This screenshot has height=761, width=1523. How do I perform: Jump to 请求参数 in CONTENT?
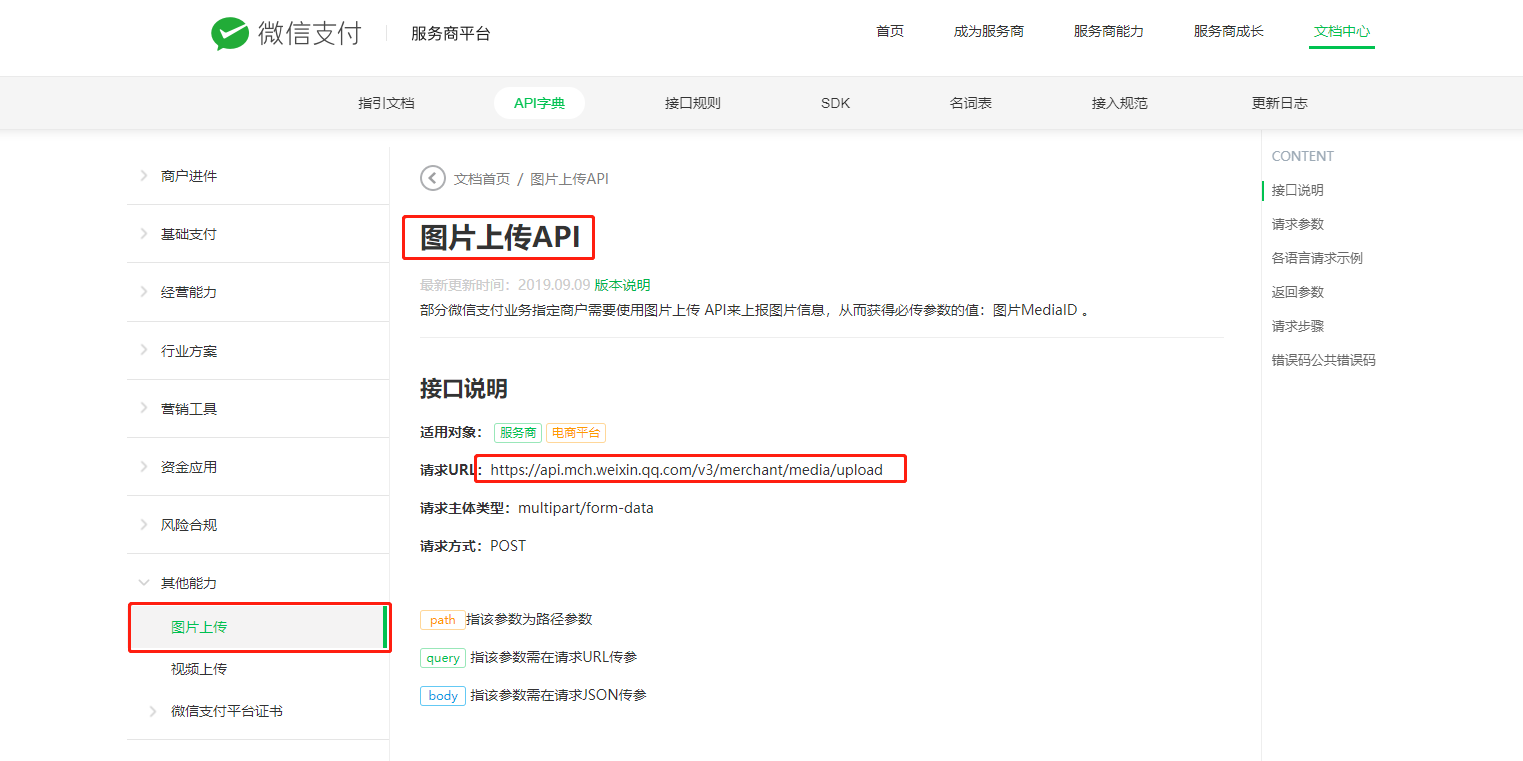pos(1298,224)
